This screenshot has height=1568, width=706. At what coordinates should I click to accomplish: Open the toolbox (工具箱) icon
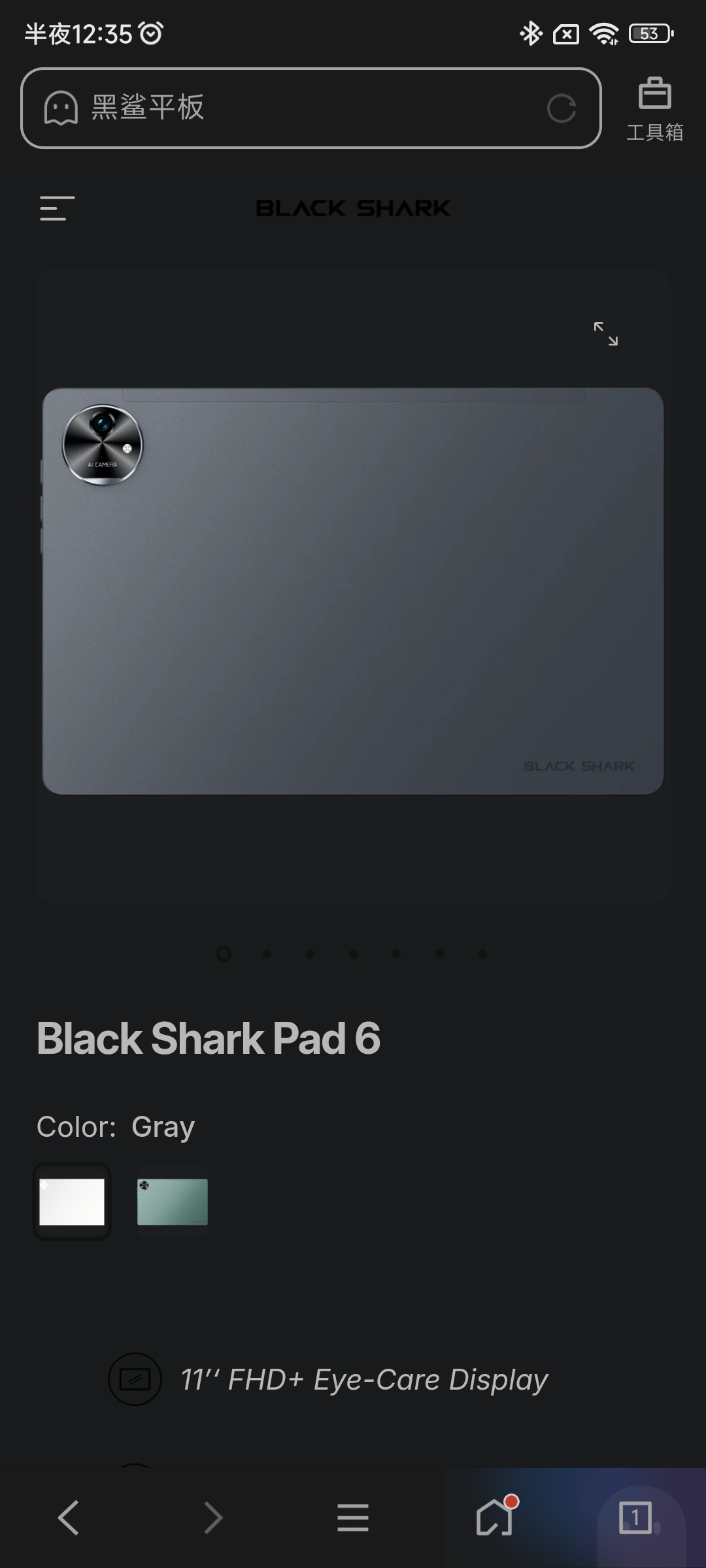point(654,109)
